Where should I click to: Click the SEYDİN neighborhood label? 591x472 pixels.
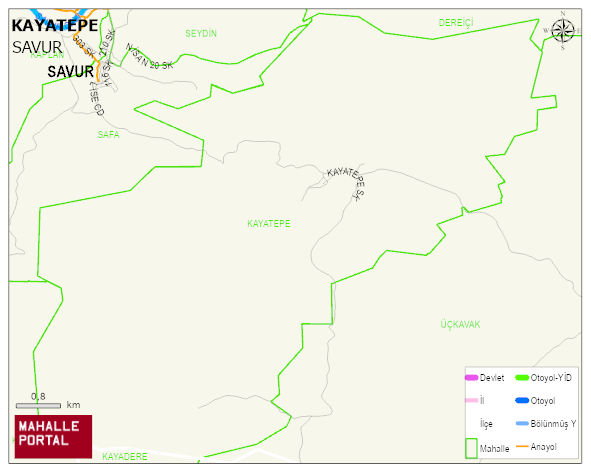click(201, 34)
